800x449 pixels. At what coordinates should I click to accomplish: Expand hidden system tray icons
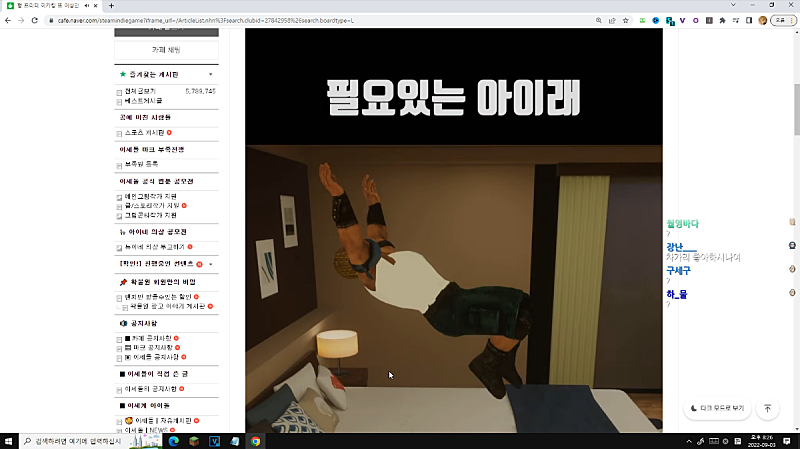[x=689, y=441]
